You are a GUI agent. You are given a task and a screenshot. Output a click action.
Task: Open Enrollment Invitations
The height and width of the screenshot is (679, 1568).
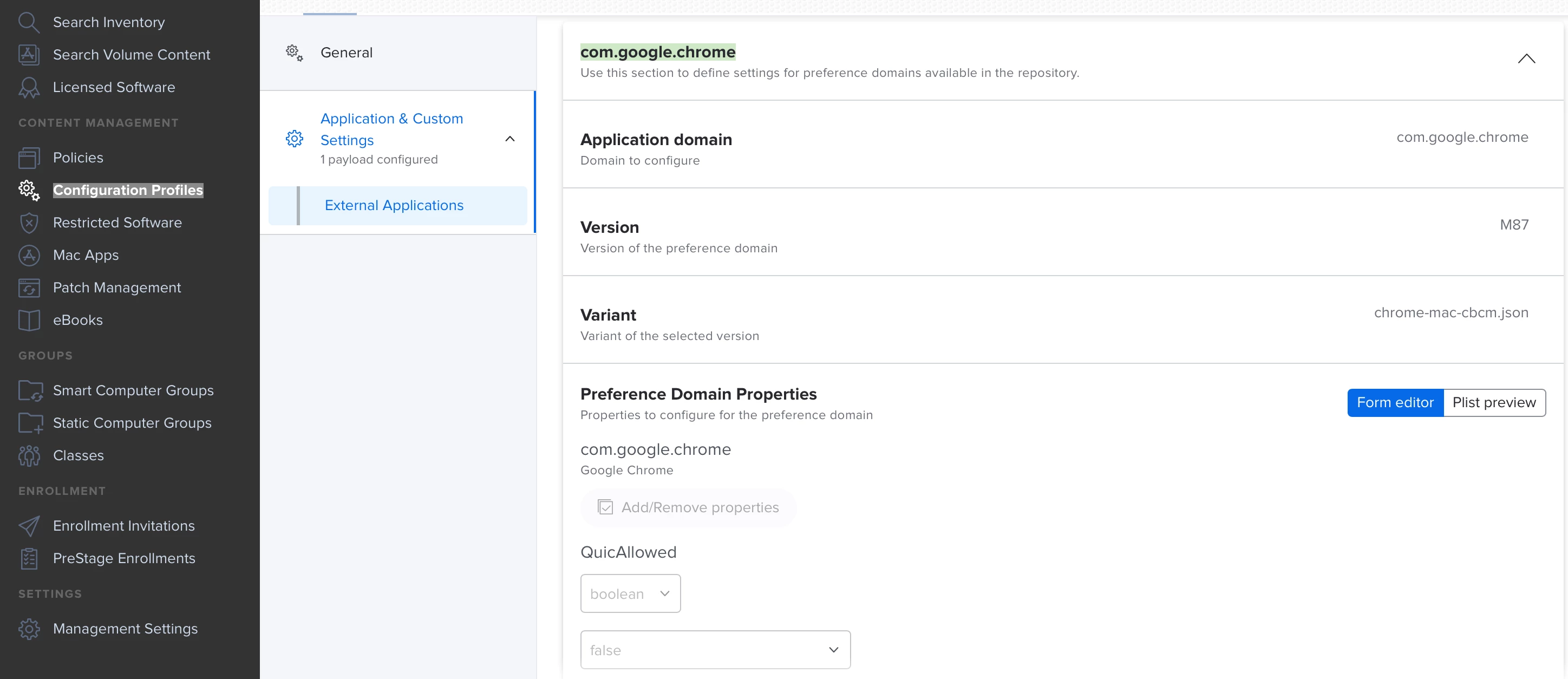tap(123, 526)
